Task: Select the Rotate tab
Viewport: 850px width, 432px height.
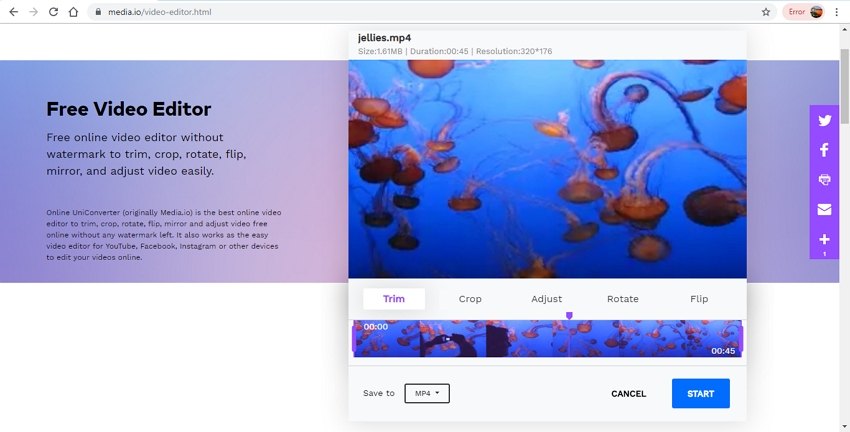Action: point(622,299)
